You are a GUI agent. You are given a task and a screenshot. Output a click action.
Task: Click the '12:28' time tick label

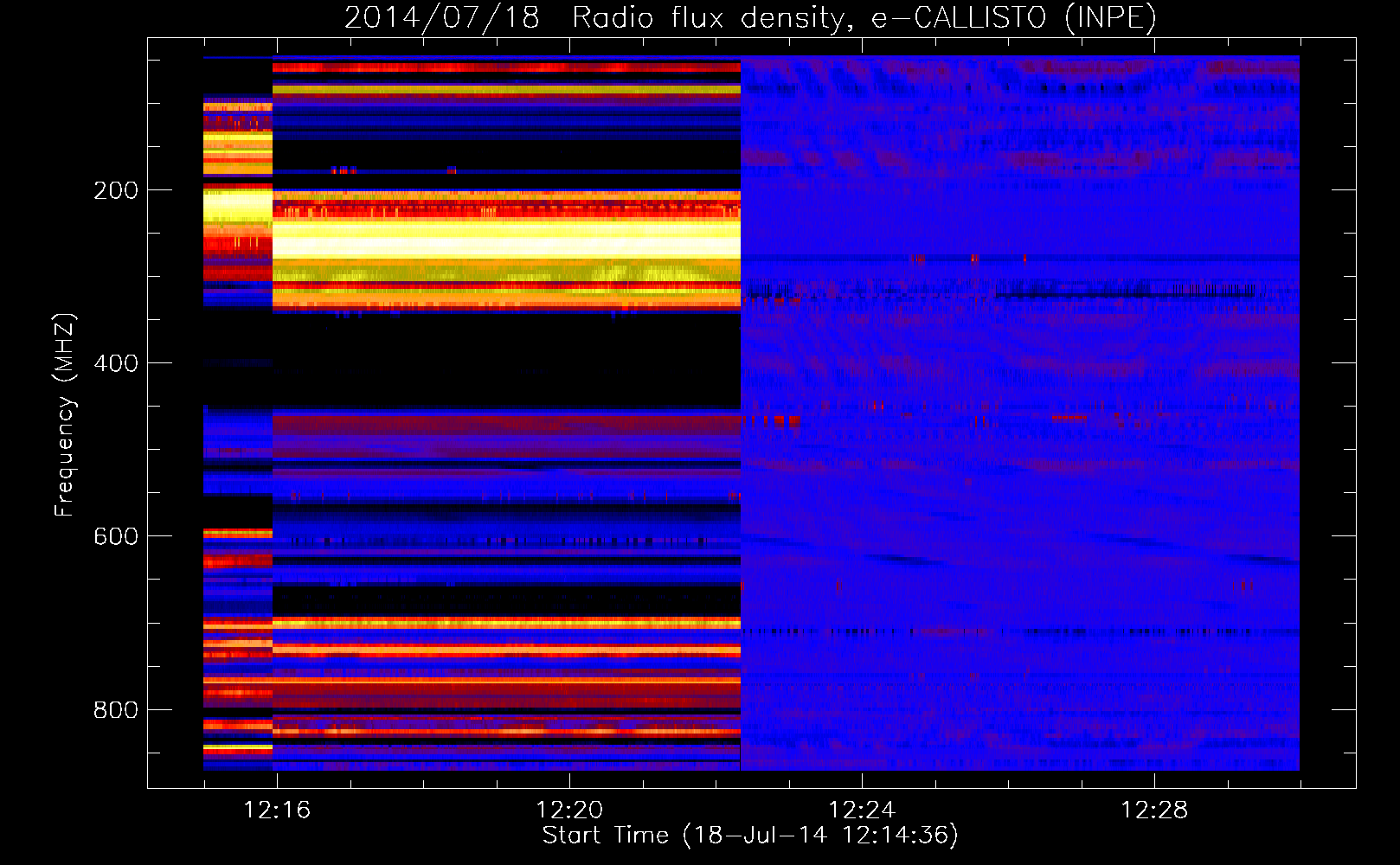(x=1154, y=810)
